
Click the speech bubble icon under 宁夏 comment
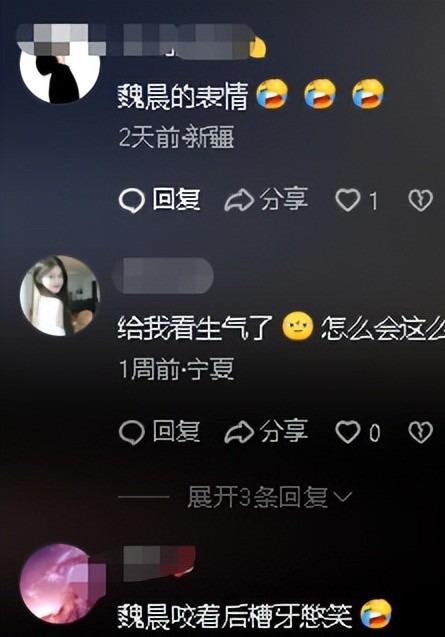click(x=132, y=433)
